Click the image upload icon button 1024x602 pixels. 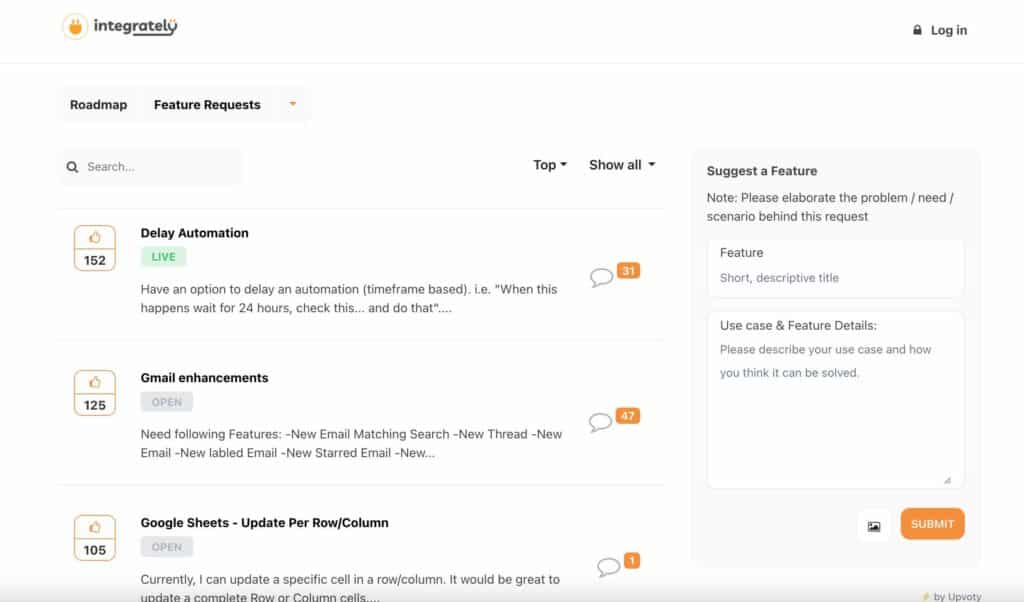874,526
